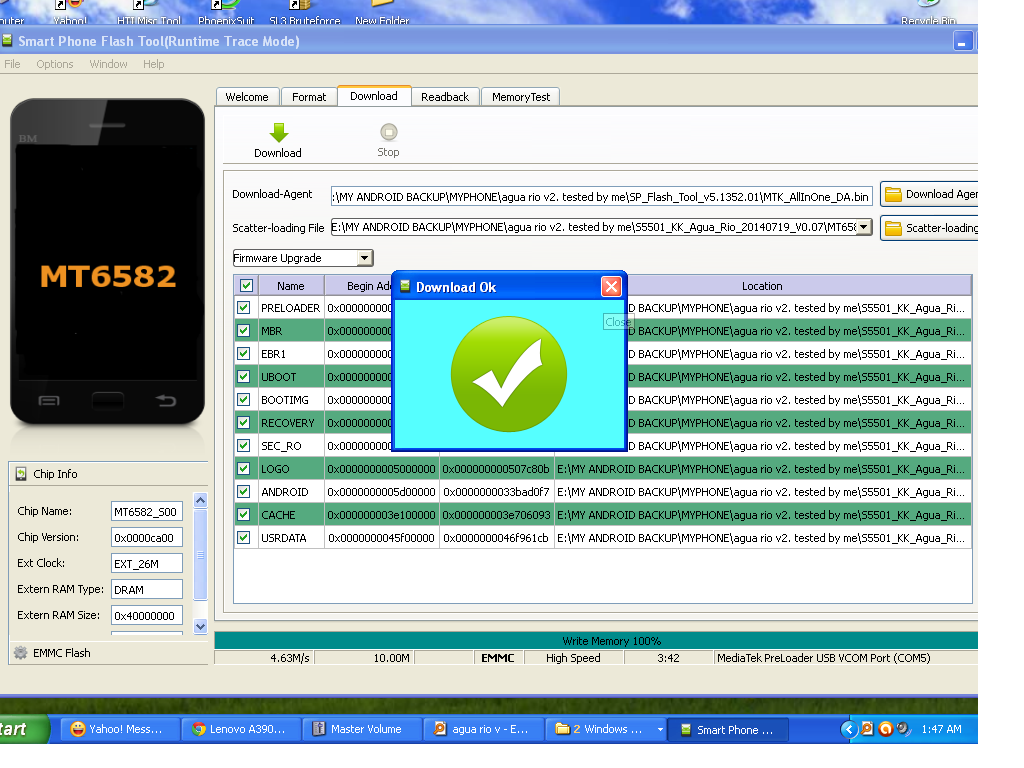The width and height of the screenshot is (1024, 768).
Task: Switch to the Readback tab
Action: [x=444, y=97]
